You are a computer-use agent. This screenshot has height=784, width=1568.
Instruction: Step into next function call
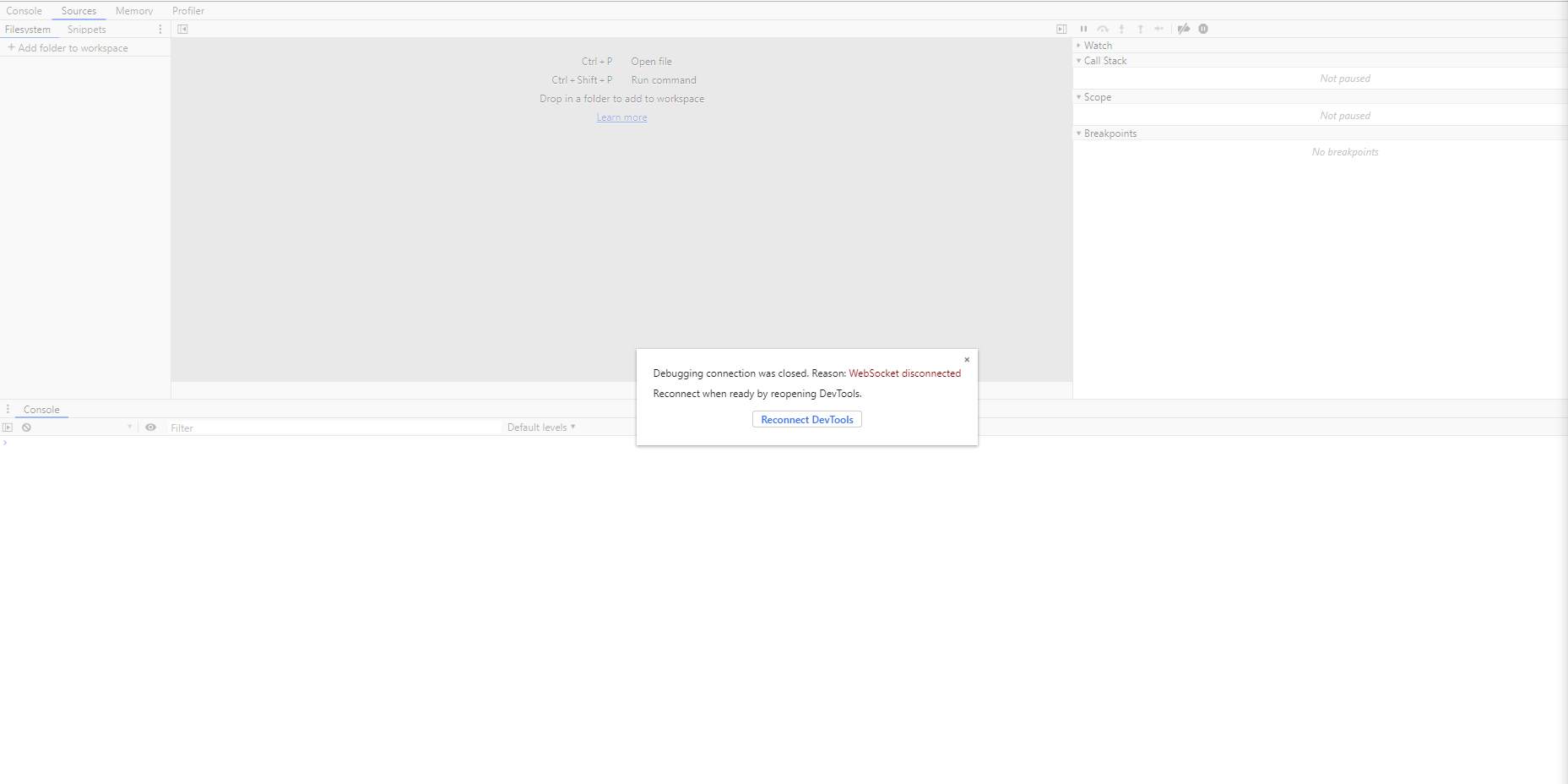[x=1121, y=29]
